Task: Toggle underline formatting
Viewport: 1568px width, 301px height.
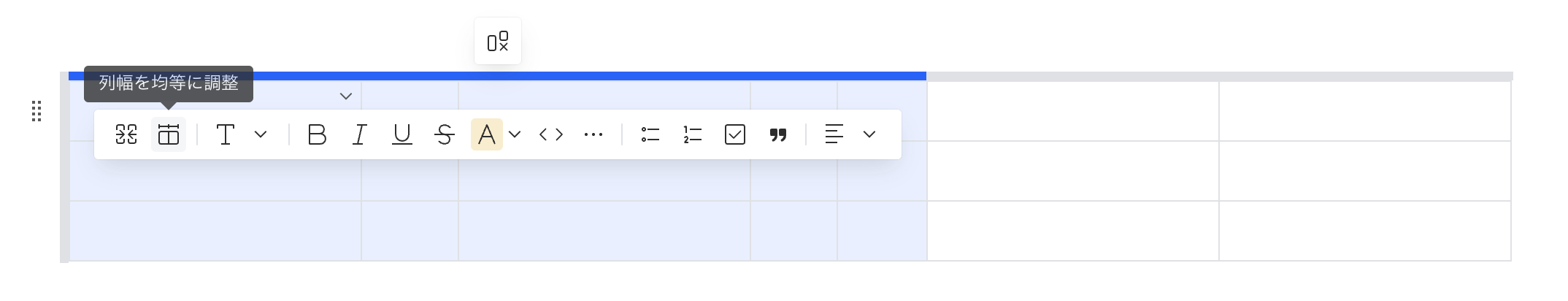Action: (402, 134)
